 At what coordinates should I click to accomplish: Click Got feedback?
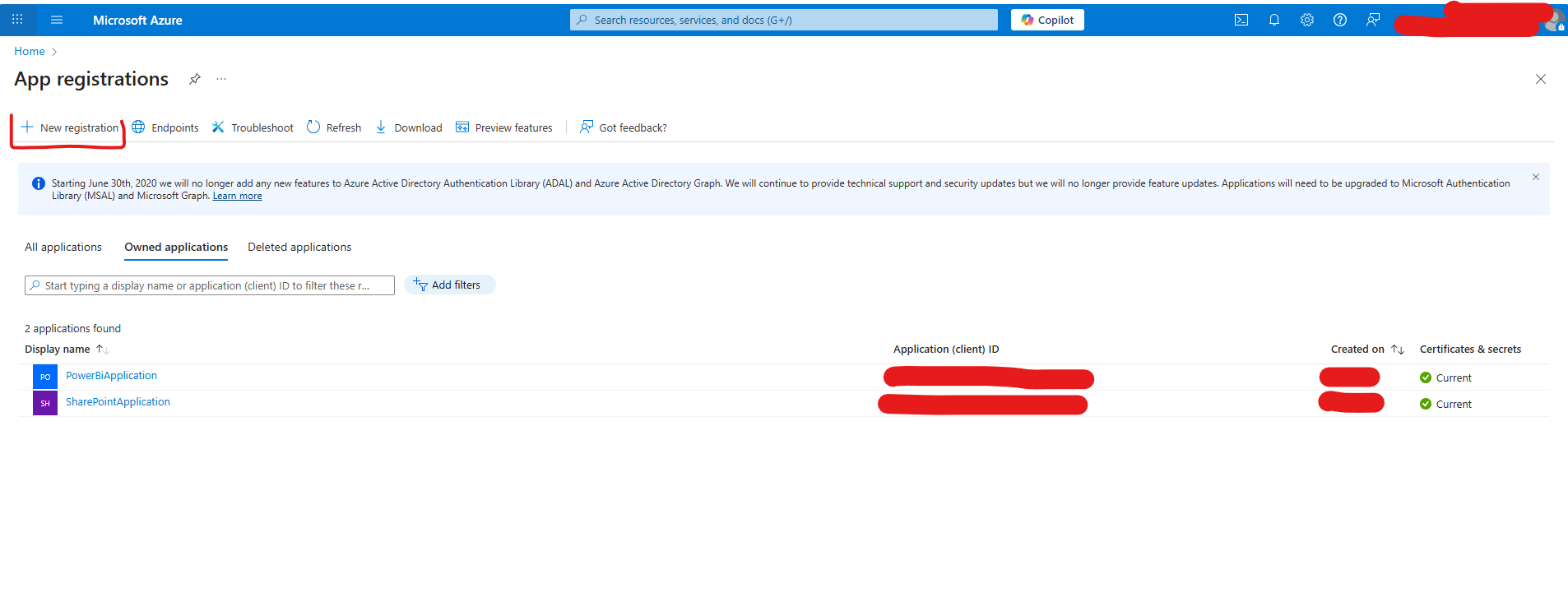point(624,127)
